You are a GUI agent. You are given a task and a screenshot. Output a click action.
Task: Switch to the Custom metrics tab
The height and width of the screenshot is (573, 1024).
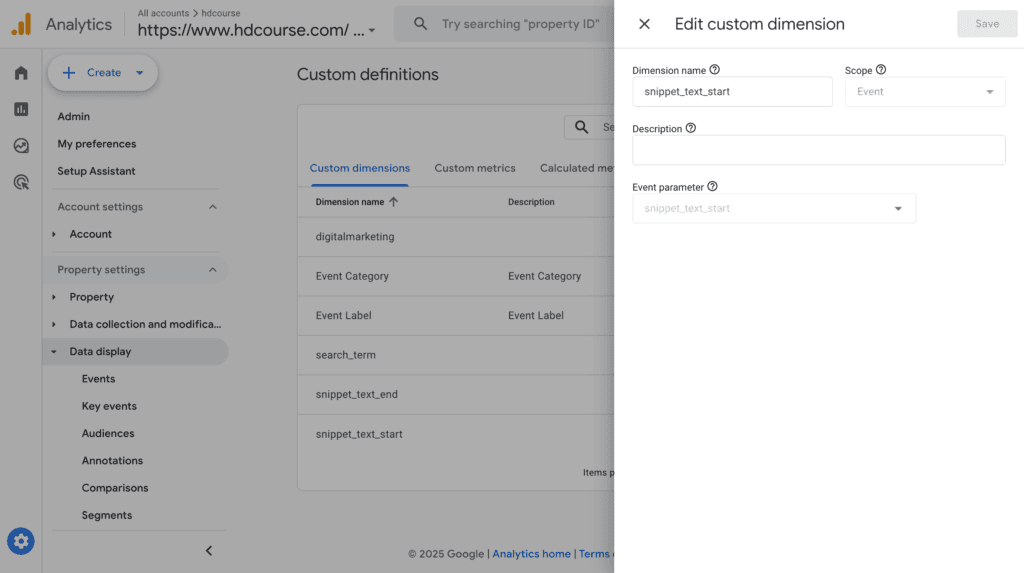(x=475, y=168)
